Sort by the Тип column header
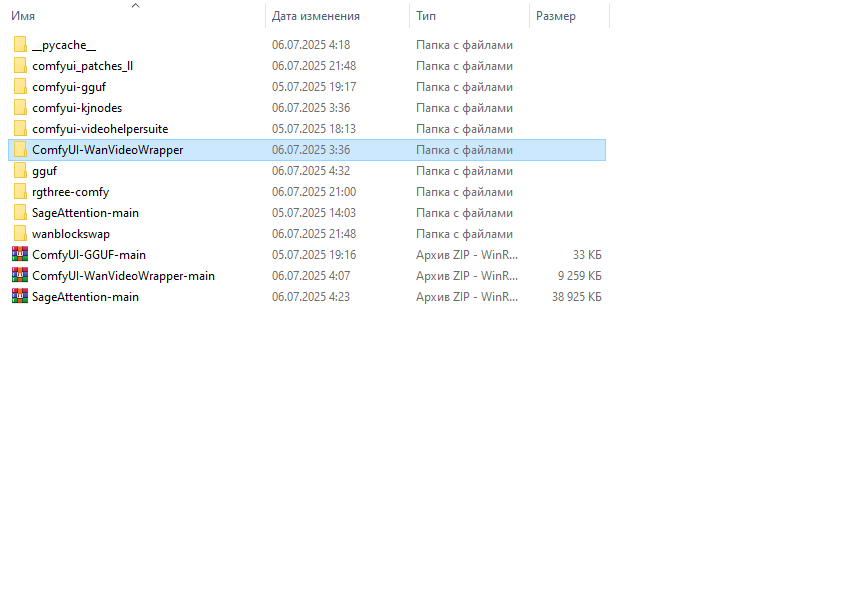 [426, 16]
